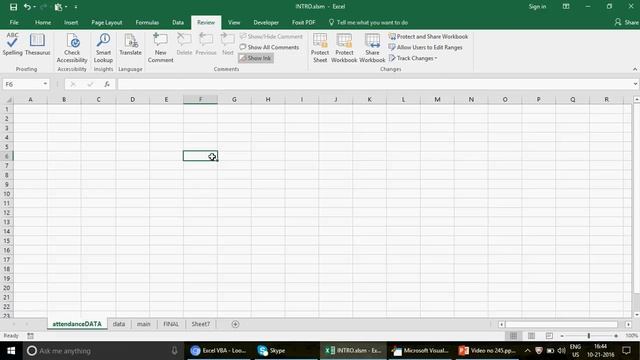Run the Spelling check

[12, 44]
